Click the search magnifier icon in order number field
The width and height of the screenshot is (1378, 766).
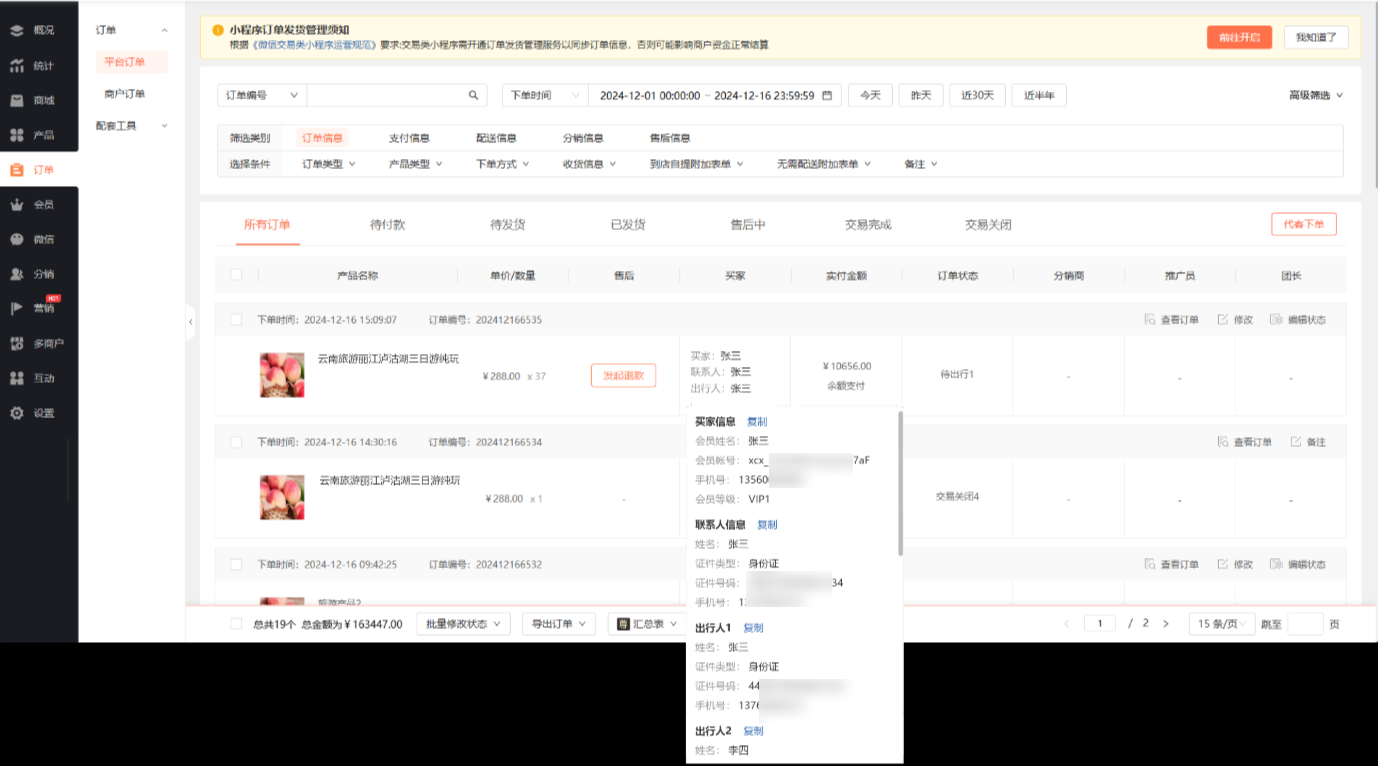473,96
